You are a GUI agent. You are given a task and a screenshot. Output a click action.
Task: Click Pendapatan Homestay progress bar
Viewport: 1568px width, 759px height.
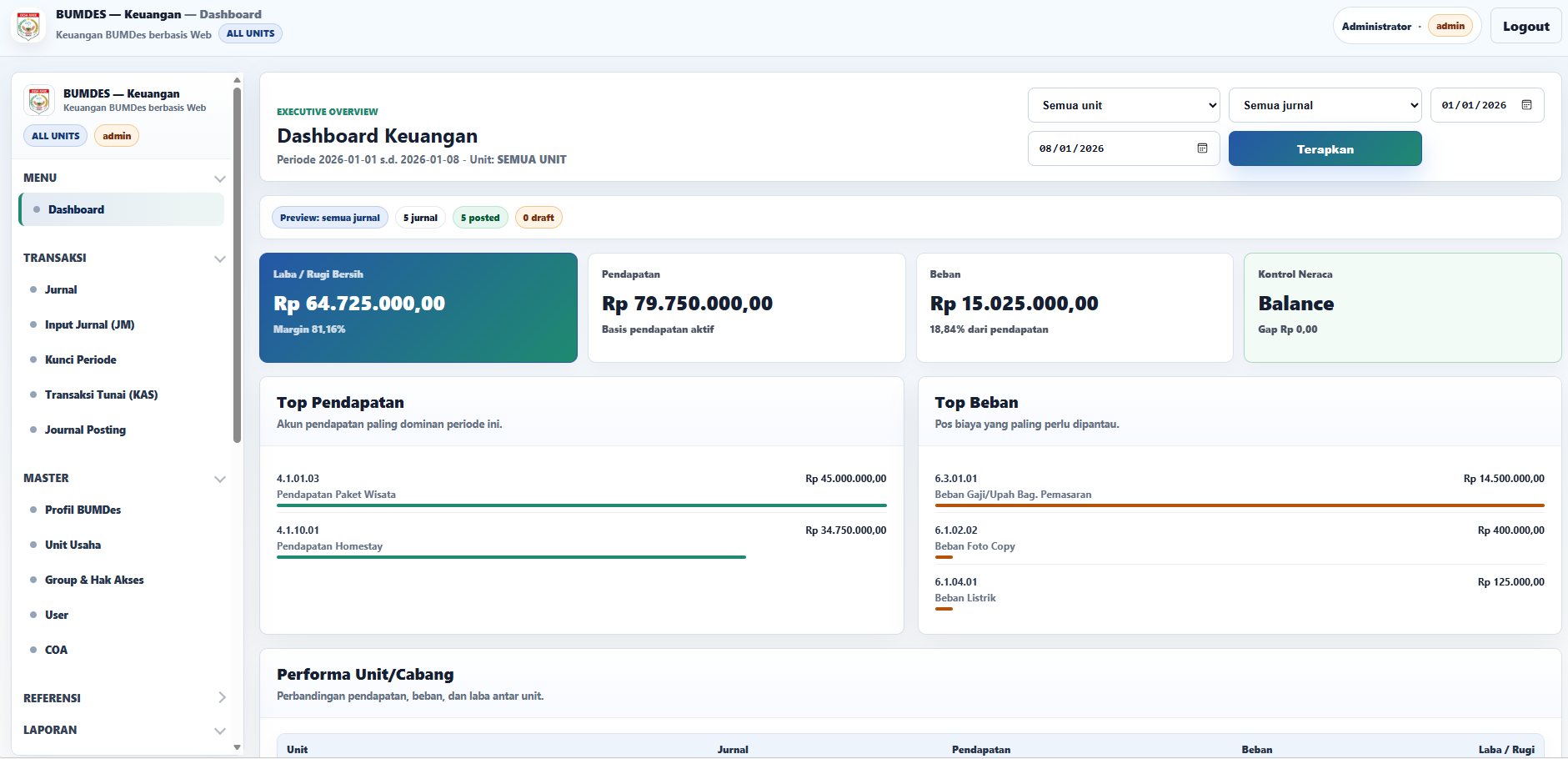511,557
